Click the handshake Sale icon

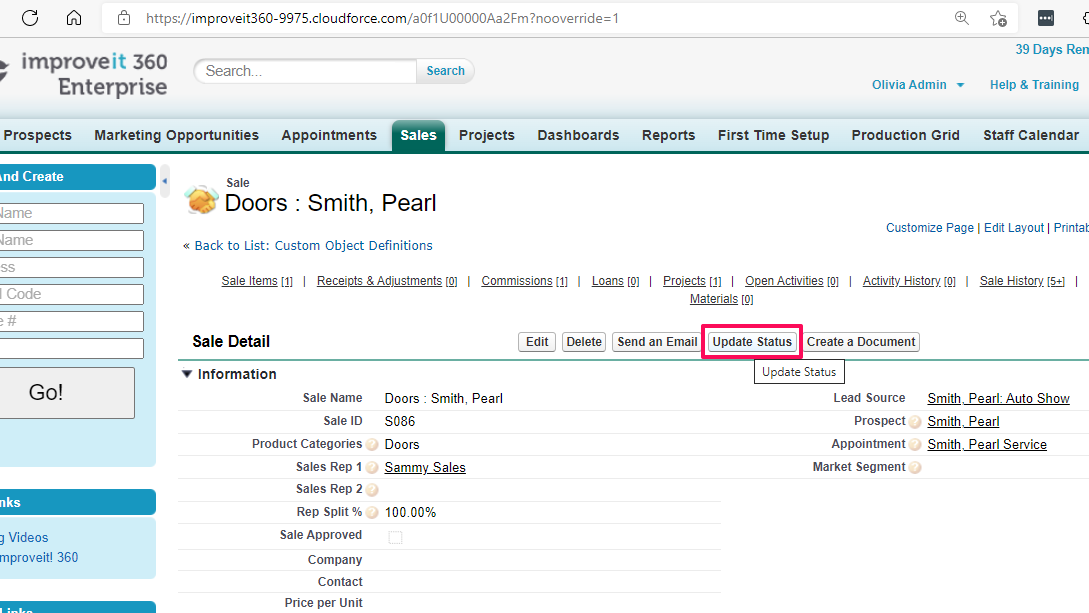[201, 200]
